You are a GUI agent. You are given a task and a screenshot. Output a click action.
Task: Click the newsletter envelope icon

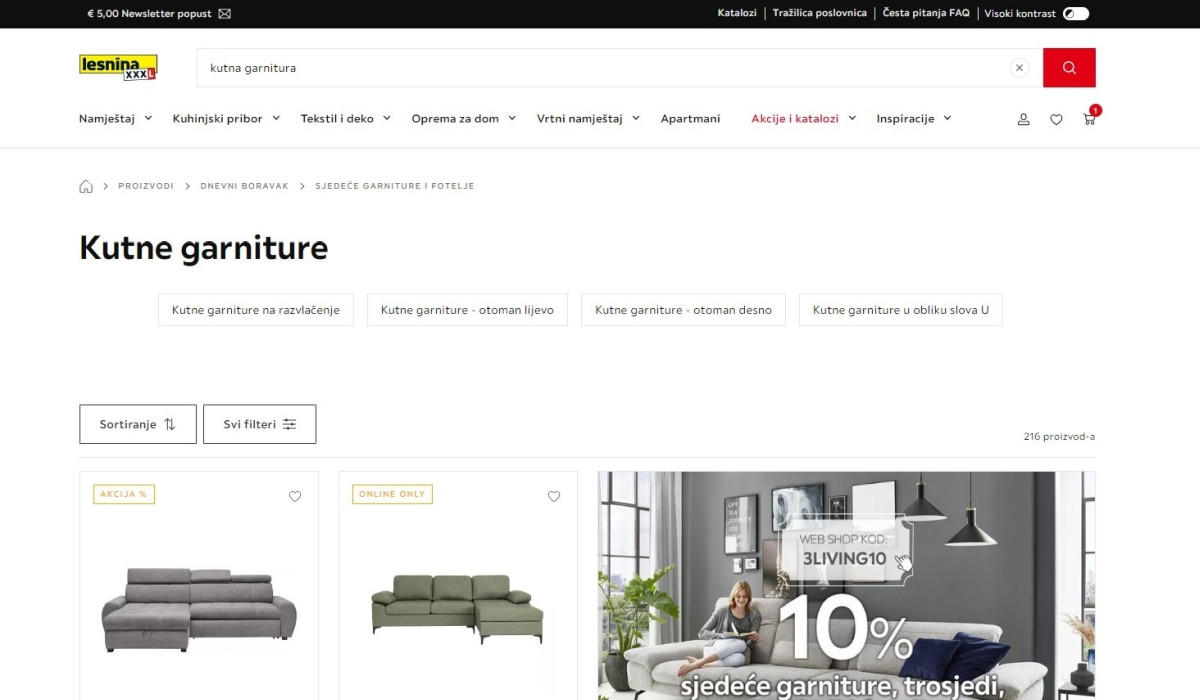(x=224, y=14)
